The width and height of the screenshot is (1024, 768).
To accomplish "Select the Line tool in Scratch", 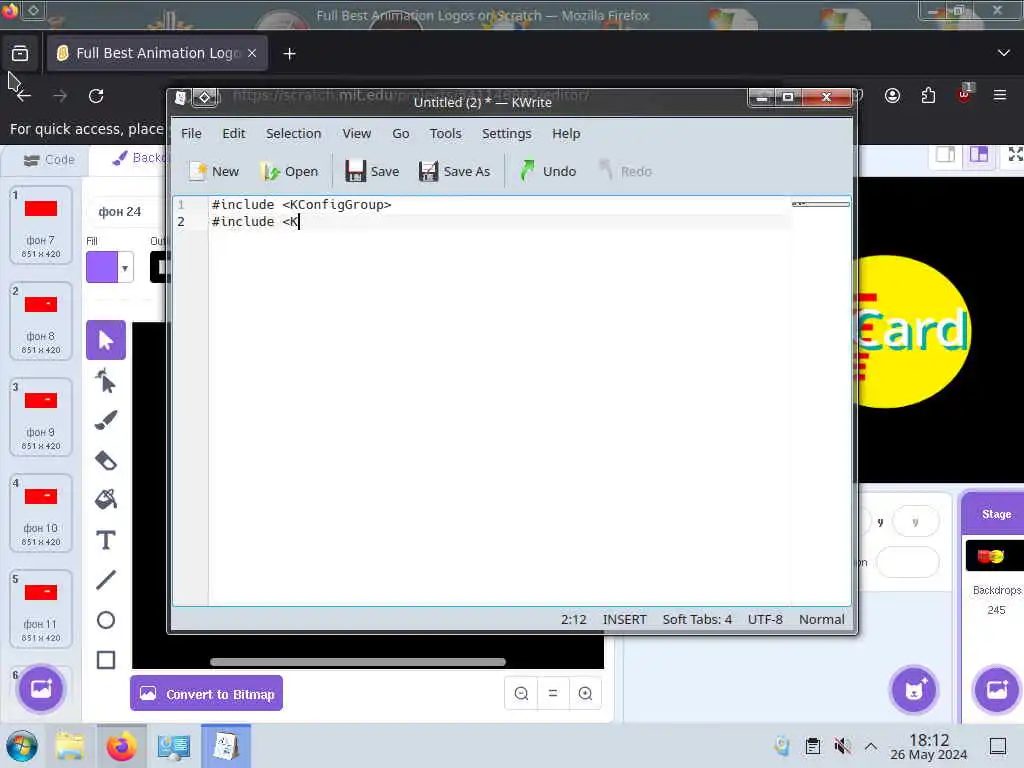I will click(x=106, y=580).
